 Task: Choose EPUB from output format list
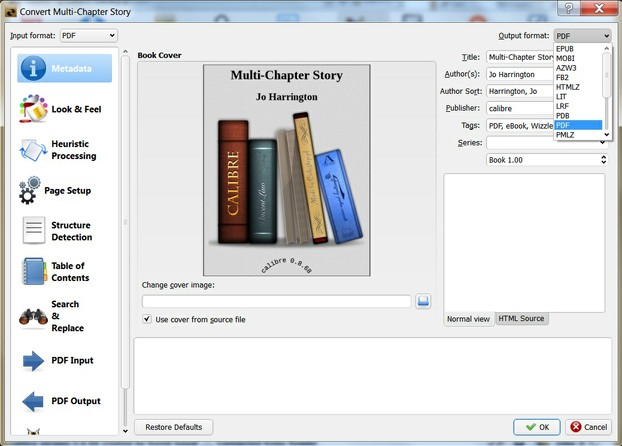578,49
